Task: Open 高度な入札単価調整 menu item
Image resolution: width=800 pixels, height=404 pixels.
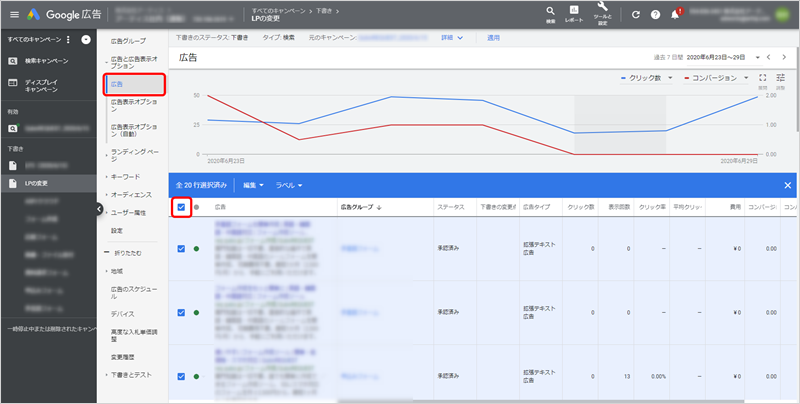Action: click(x=134, y=335)
